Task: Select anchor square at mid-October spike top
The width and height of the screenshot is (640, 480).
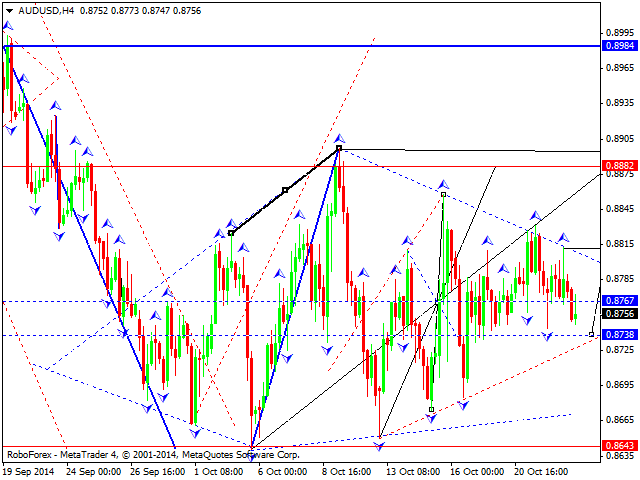Action: pyautogui.click(x=443, y=195)
